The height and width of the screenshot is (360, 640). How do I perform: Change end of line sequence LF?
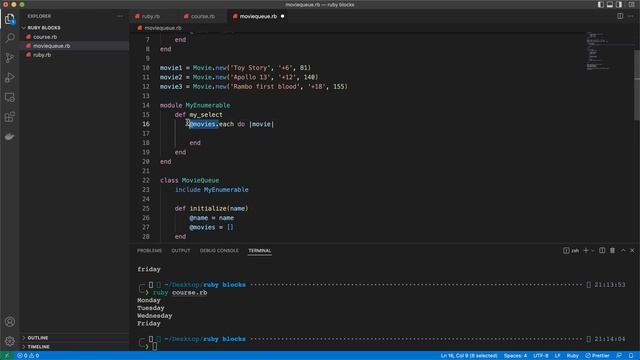pos(557,356)
